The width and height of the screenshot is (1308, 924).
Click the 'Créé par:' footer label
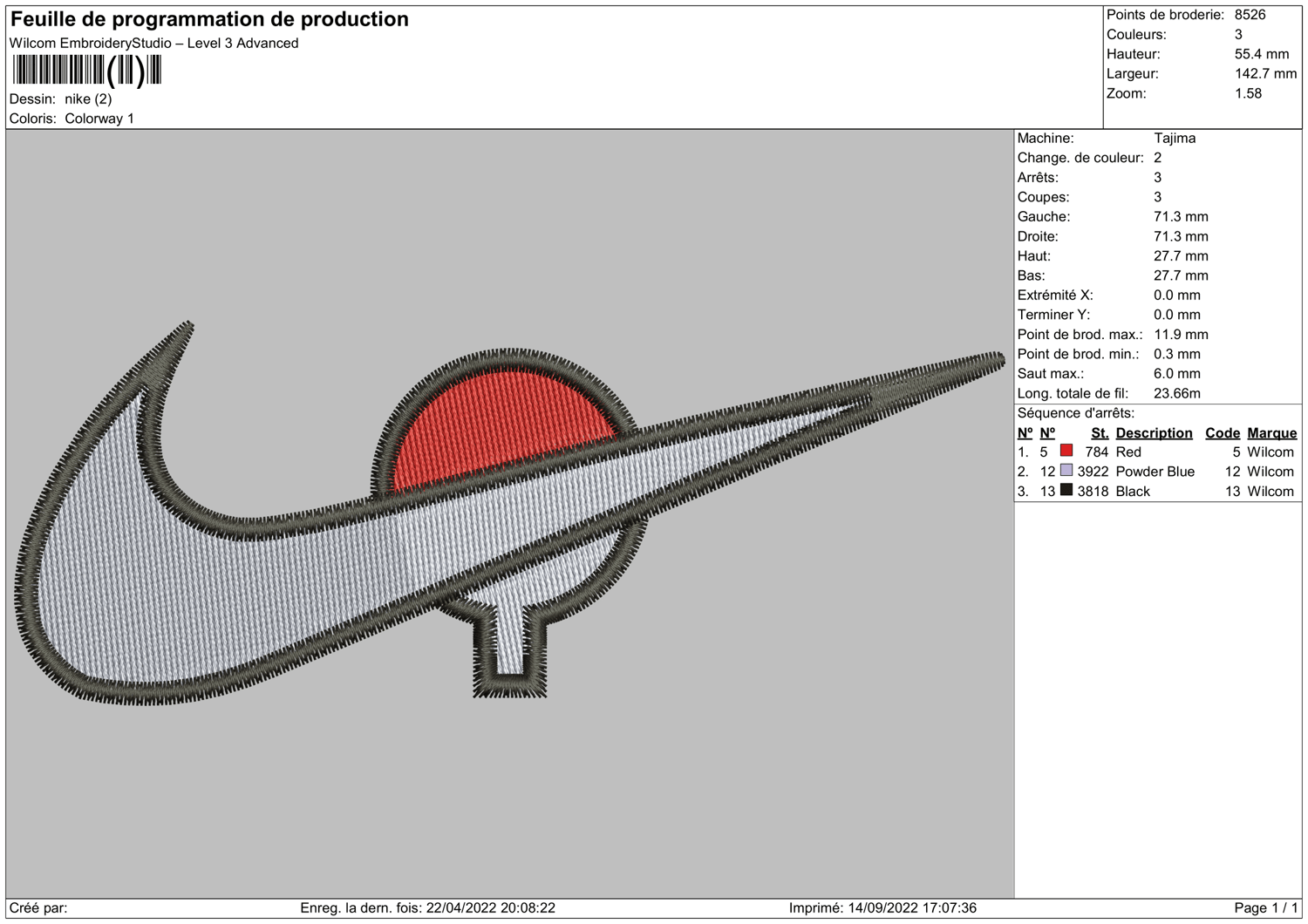click(38, 908)
